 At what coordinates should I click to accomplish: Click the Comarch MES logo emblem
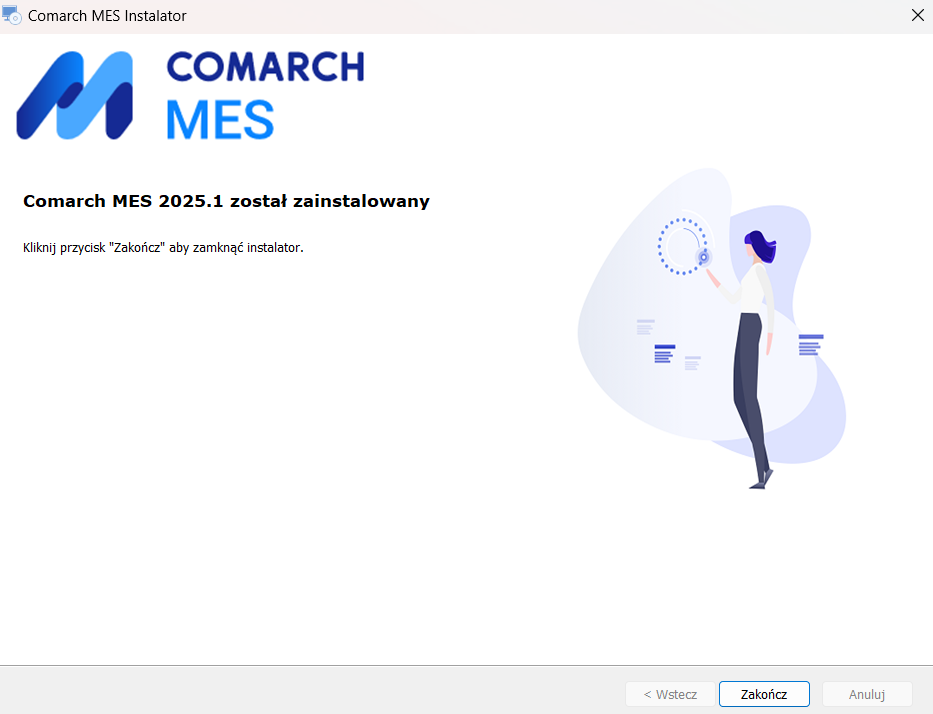(x=74, y=95)
